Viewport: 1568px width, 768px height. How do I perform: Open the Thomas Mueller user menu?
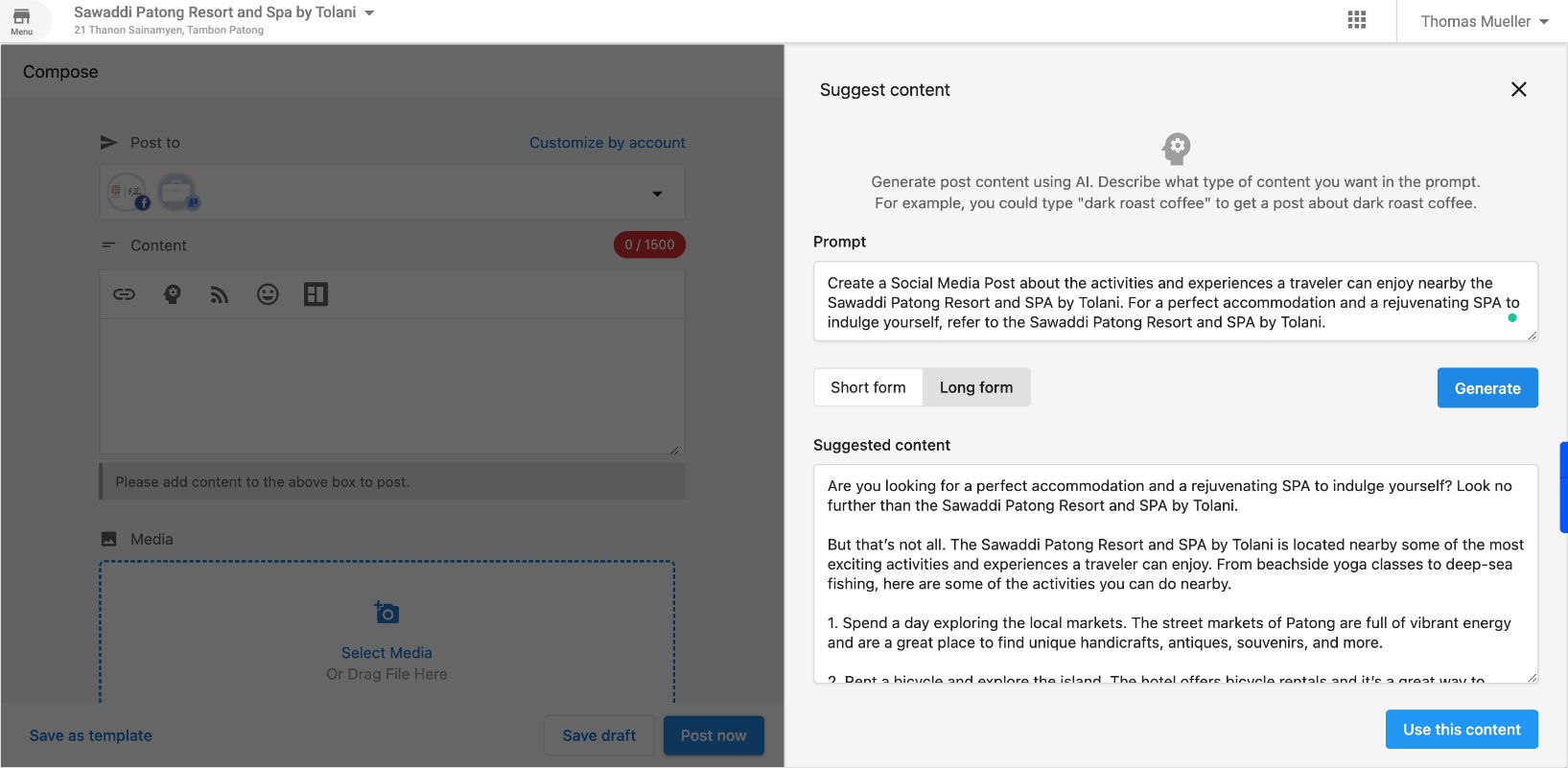click(1484, 21)
